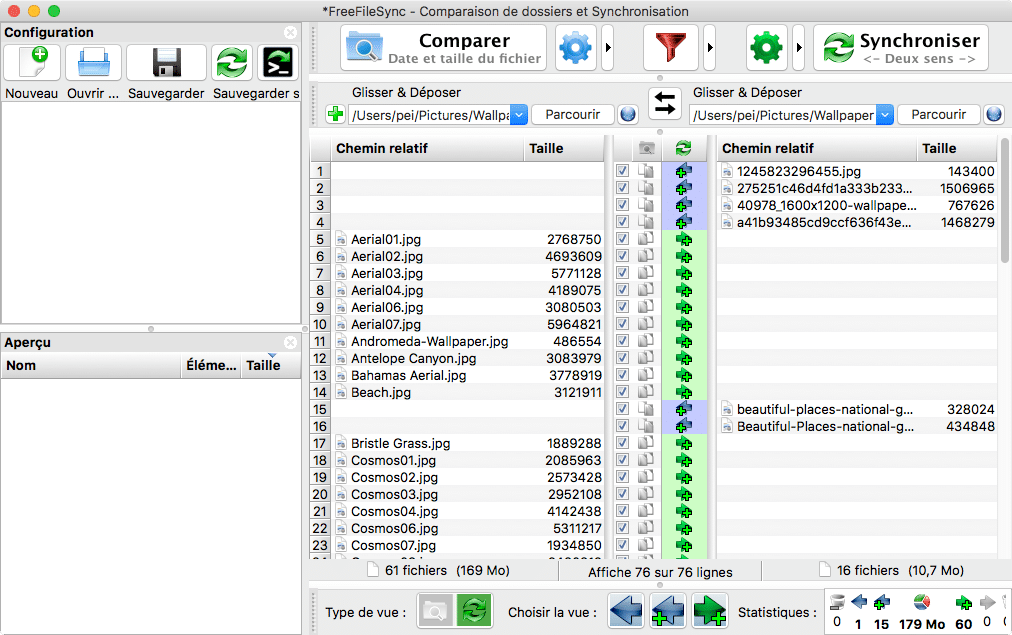Click the Nouveau configuration icon
This screenshot has height=635, width=1012.
[x=32, y=63]
